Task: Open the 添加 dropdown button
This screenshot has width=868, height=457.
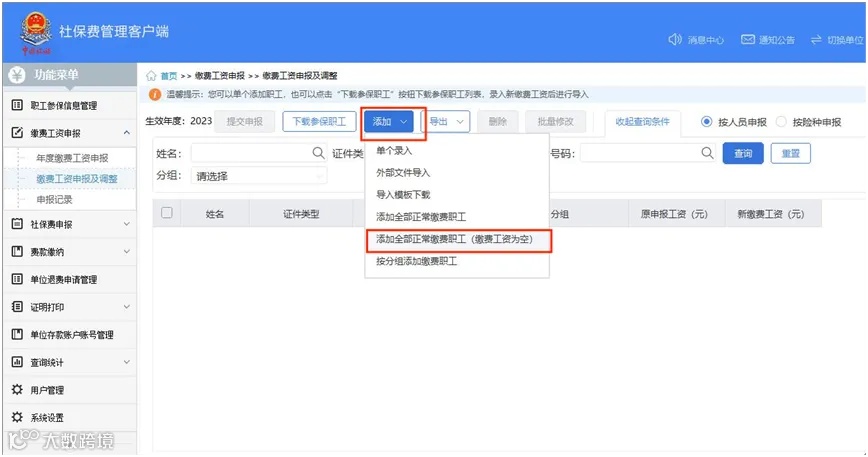Action: (389, 122)
